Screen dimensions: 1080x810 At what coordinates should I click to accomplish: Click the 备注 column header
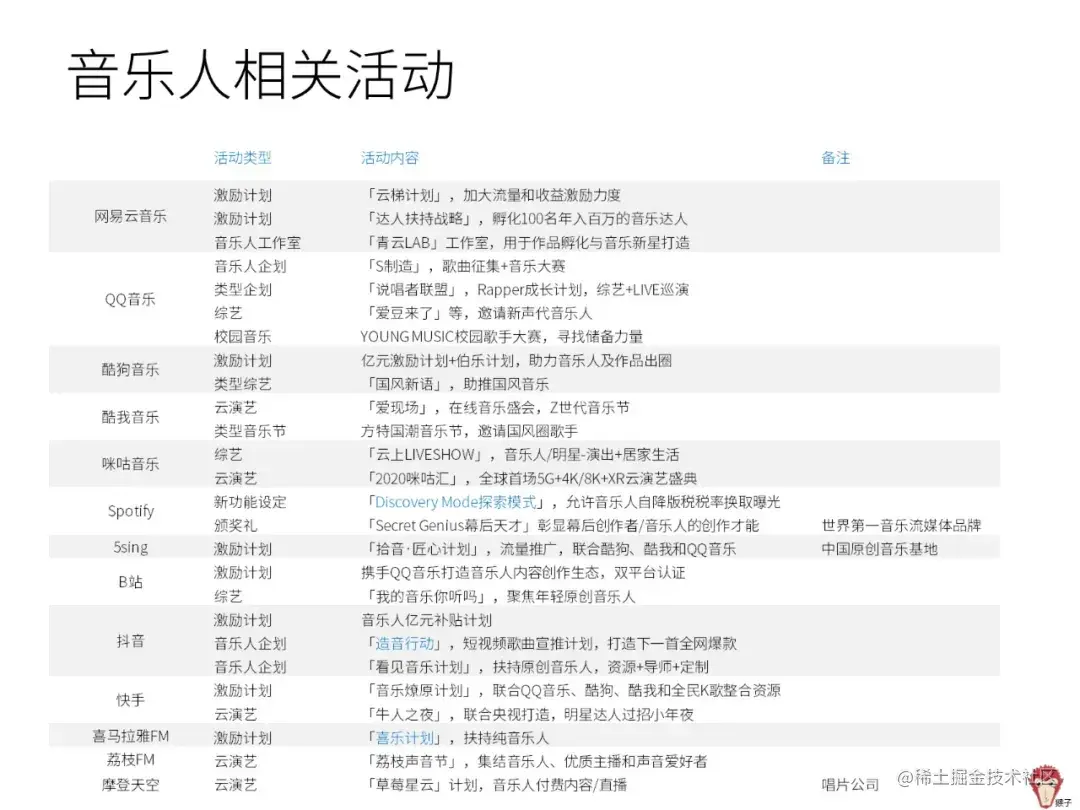coord(835,157)
